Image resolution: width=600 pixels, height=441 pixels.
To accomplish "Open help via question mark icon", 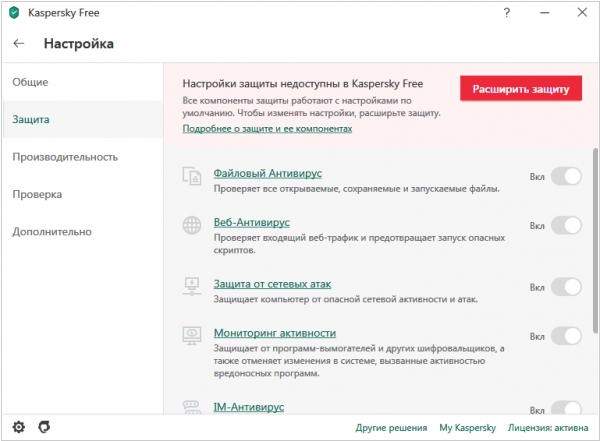I will coord(507,13).
